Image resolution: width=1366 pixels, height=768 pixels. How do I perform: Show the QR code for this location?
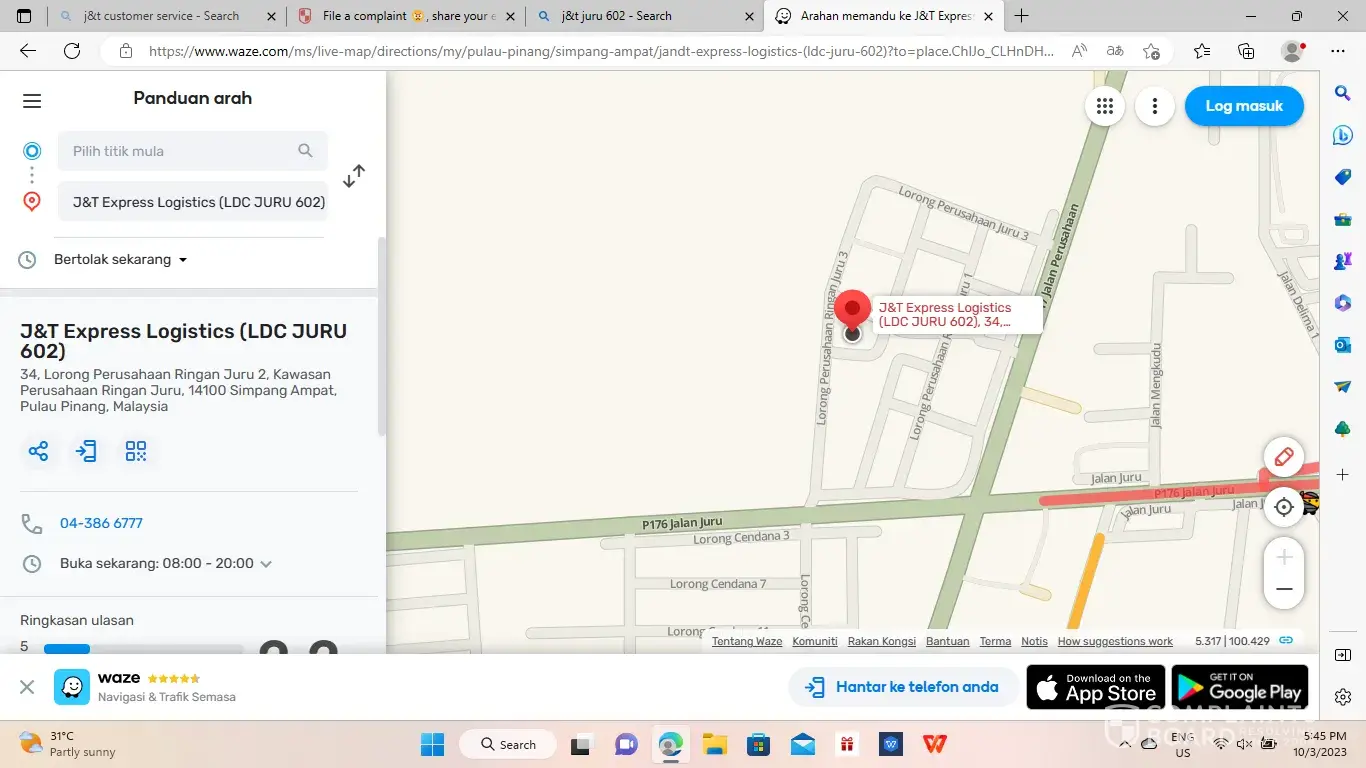(x=136, y=451)
